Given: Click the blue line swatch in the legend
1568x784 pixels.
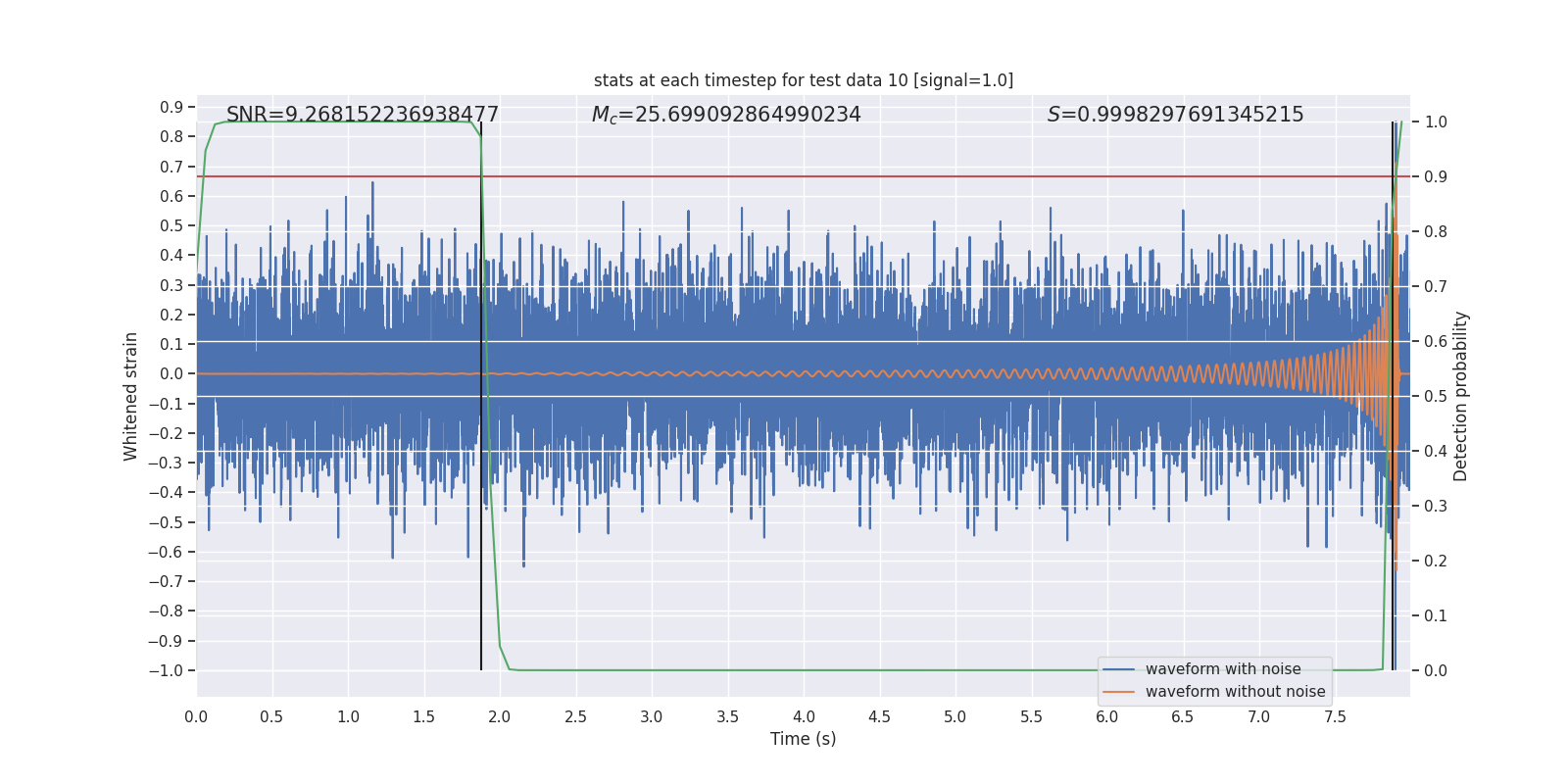Looking at the screenshot, I should point(1118,669).
